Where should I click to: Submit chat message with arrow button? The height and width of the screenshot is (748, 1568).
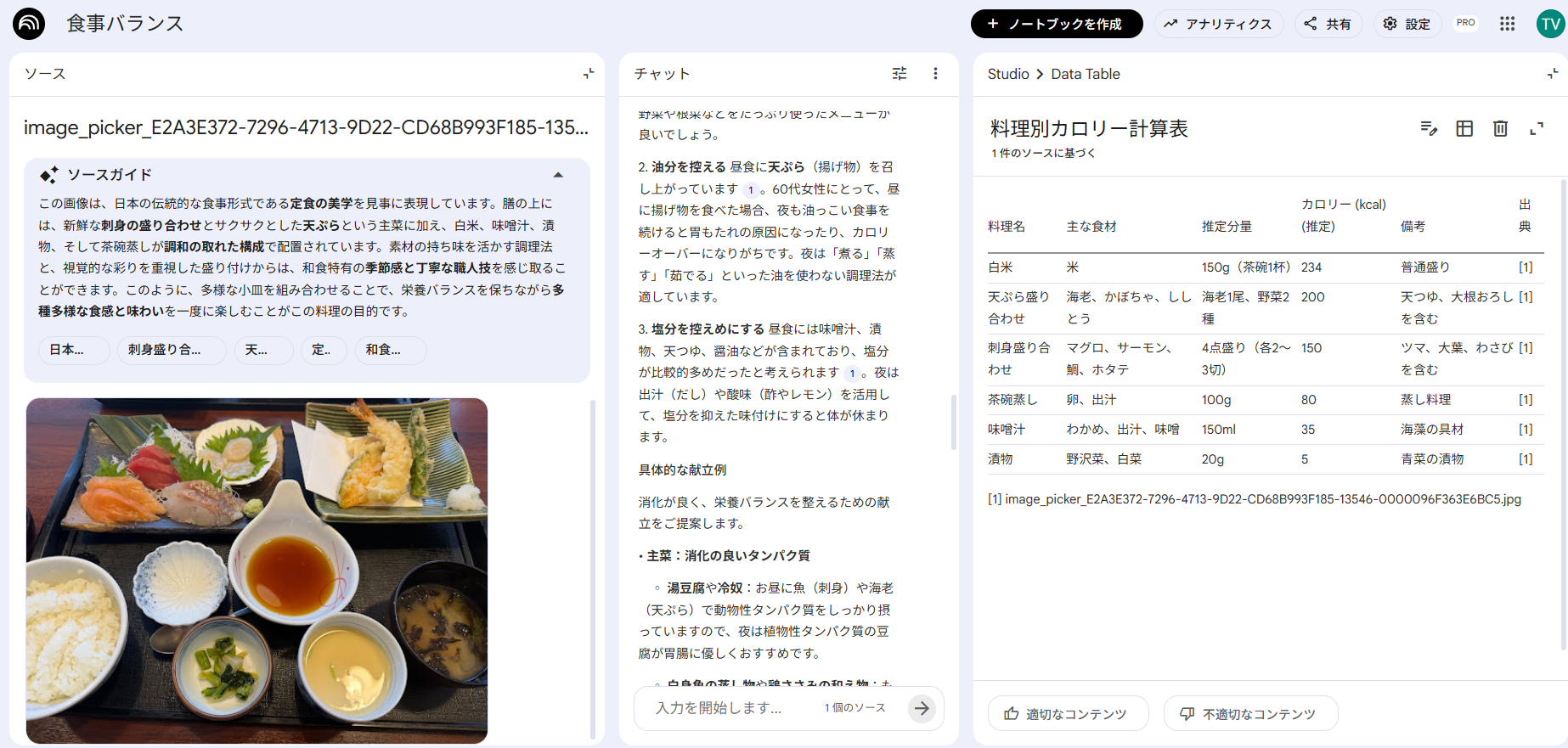[x=922, y=708]
